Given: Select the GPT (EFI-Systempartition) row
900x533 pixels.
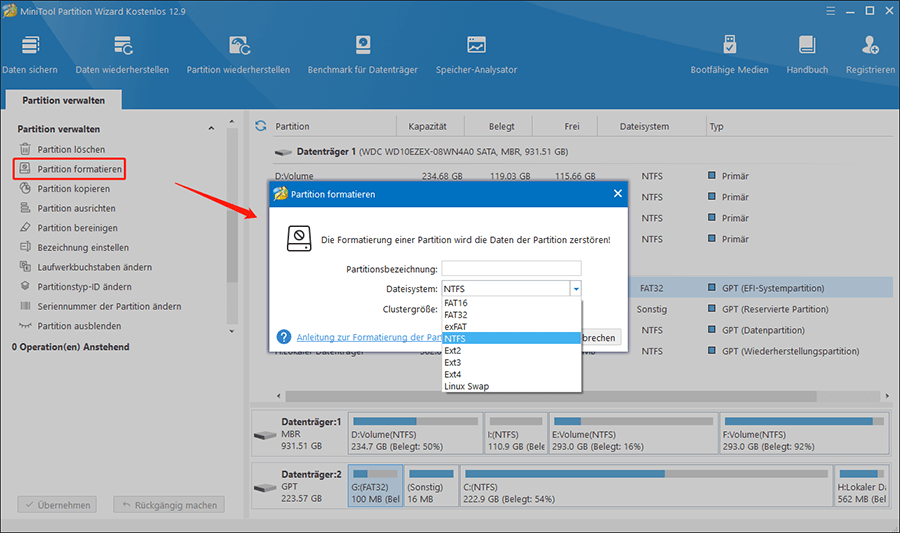Looking at the screenshot, I should pyautogui.click(x=761, y=288).
